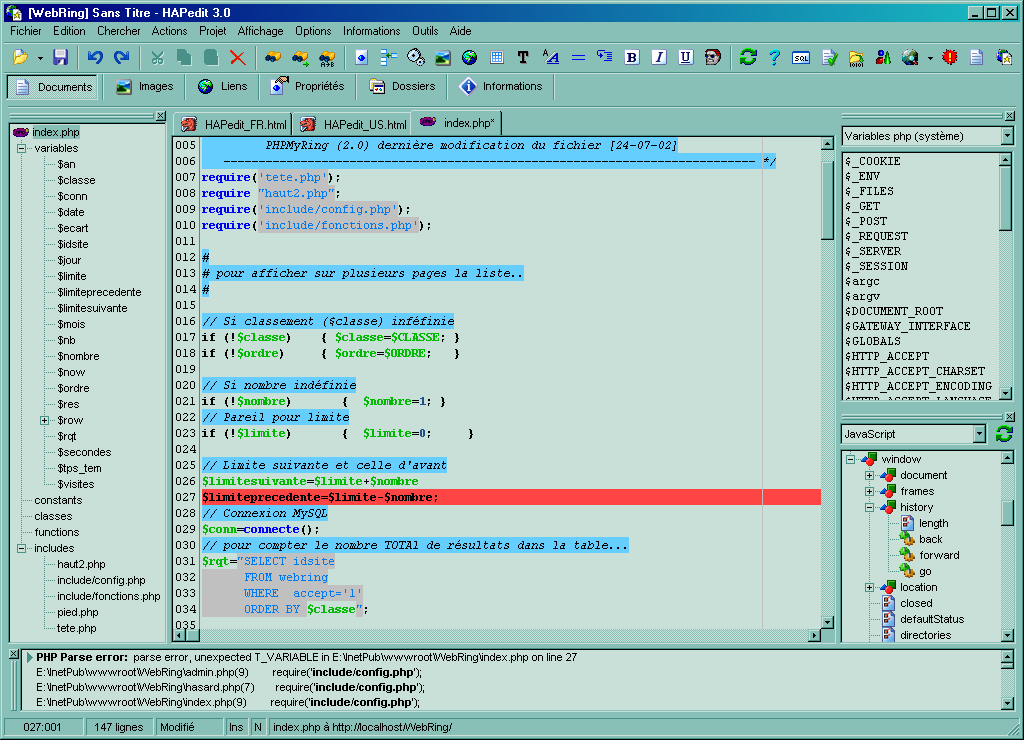
Task: Refresh the JavaScript tree with green arrows
Action: [x=1004, y=434]
